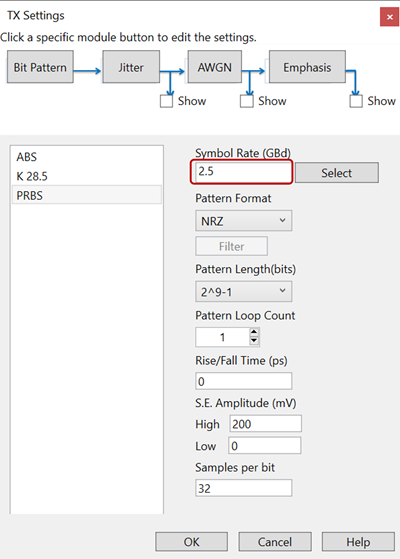The height and width of the screenshot is (559, 400).
Task: Open the AWGN module settings
Action: pos(215,67)
